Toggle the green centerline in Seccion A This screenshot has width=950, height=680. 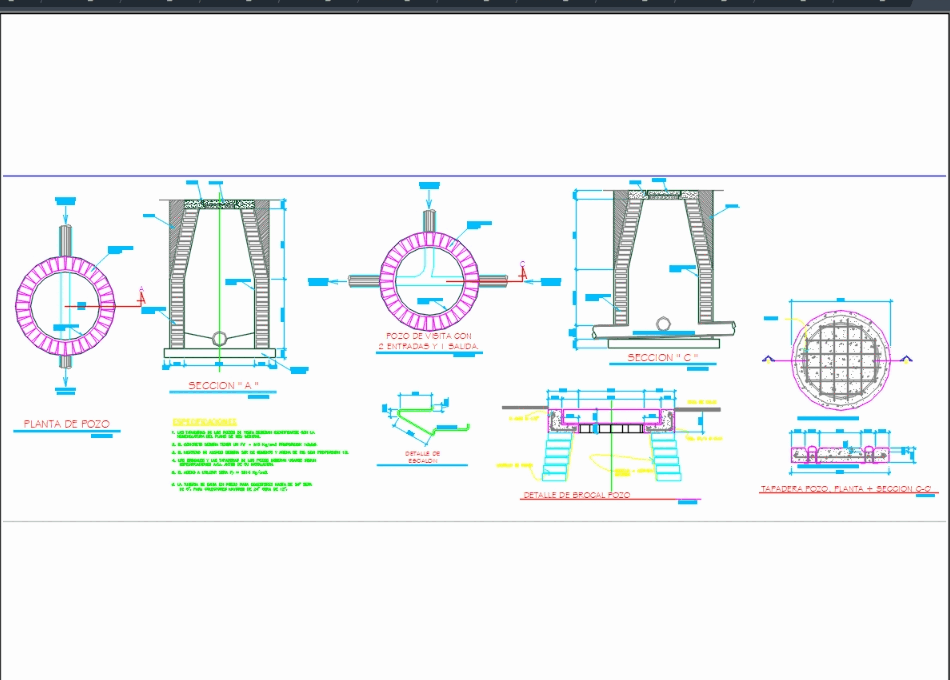click(x=219, y=290)
